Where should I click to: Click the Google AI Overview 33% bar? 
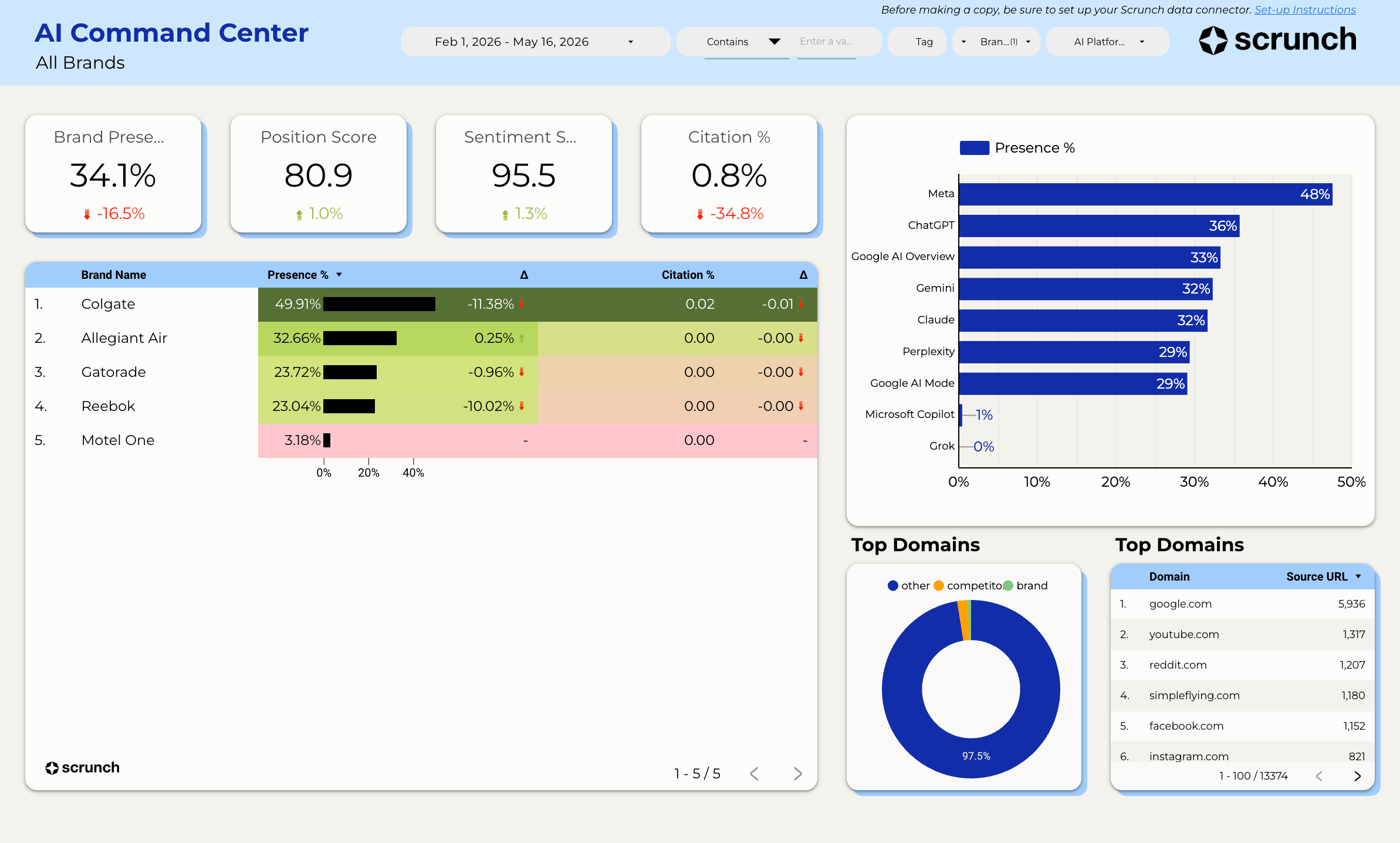coord(1090,257)
